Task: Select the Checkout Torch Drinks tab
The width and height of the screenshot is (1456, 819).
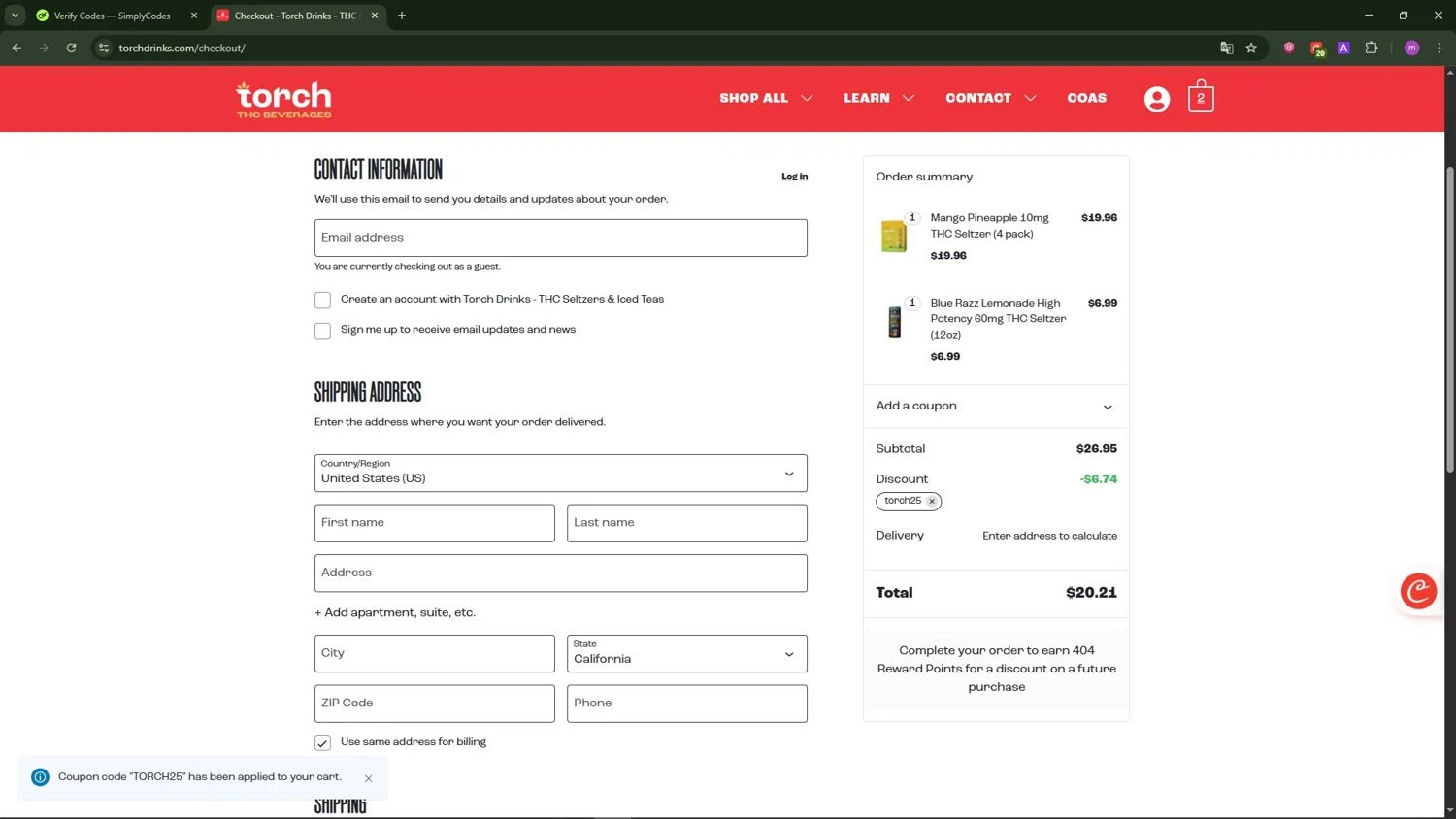Action: click(x=298, y=16)
